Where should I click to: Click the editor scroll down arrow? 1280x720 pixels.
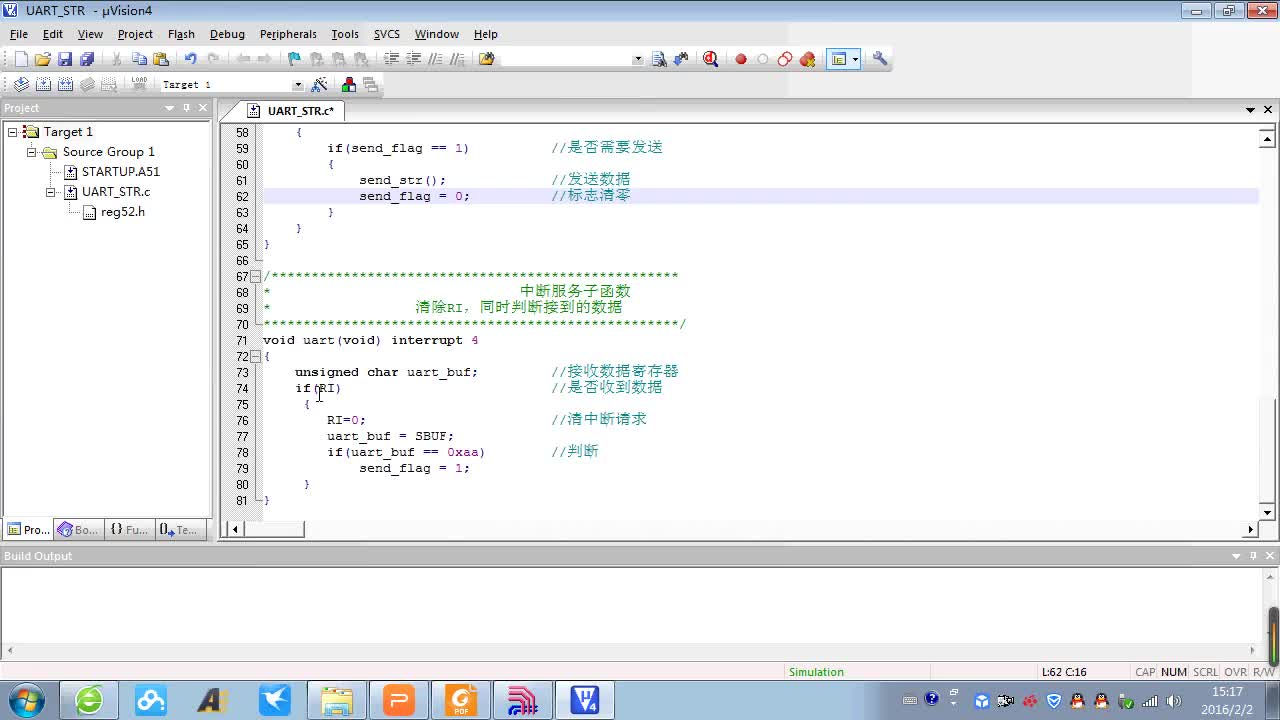coord(1268,512)
